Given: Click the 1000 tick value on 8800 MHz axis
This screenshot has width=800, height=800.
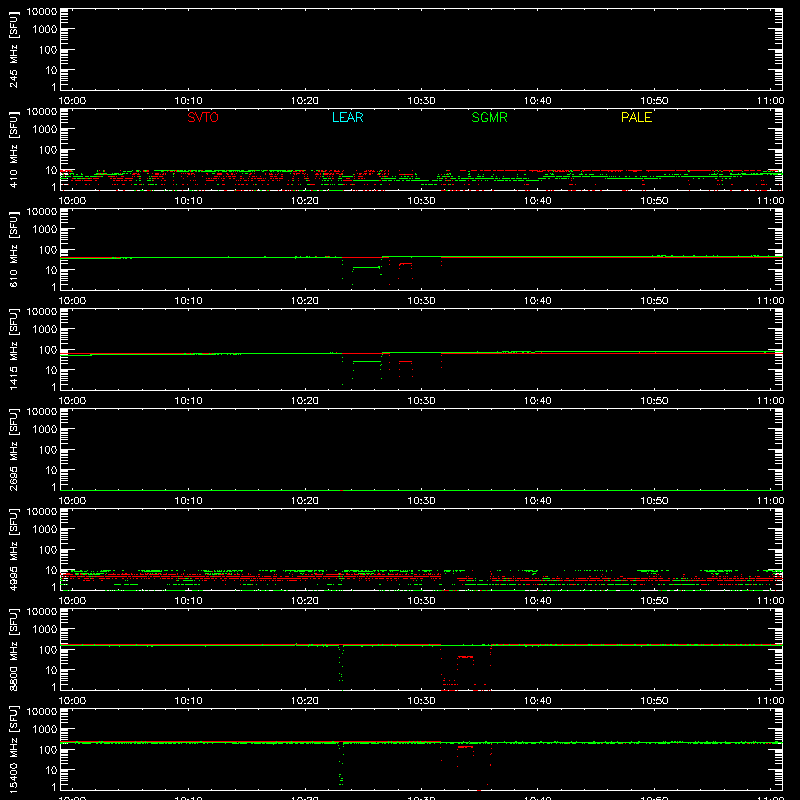Looking at the screenshot, I should 45,630.
